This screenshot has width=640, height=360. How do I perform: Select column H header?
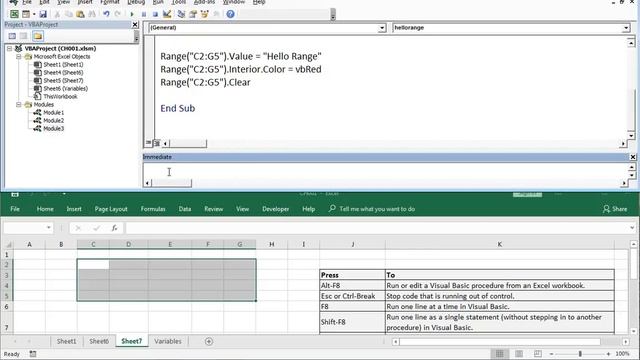271,244
